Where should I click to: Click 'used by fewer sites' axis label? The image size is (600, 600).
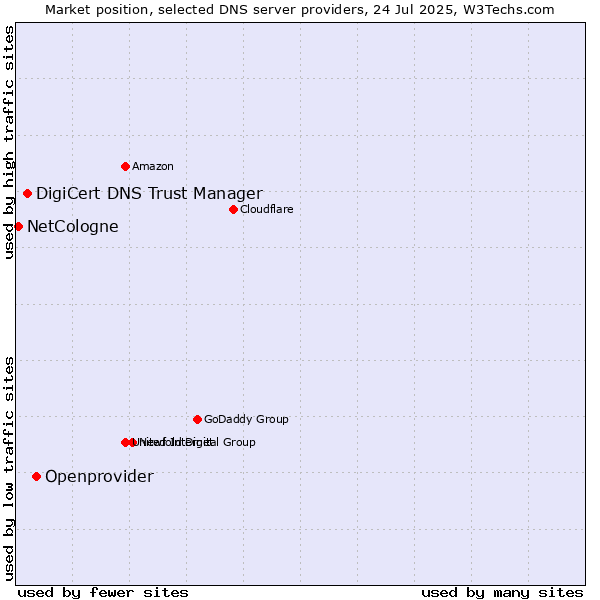click(x=103, y=593)
